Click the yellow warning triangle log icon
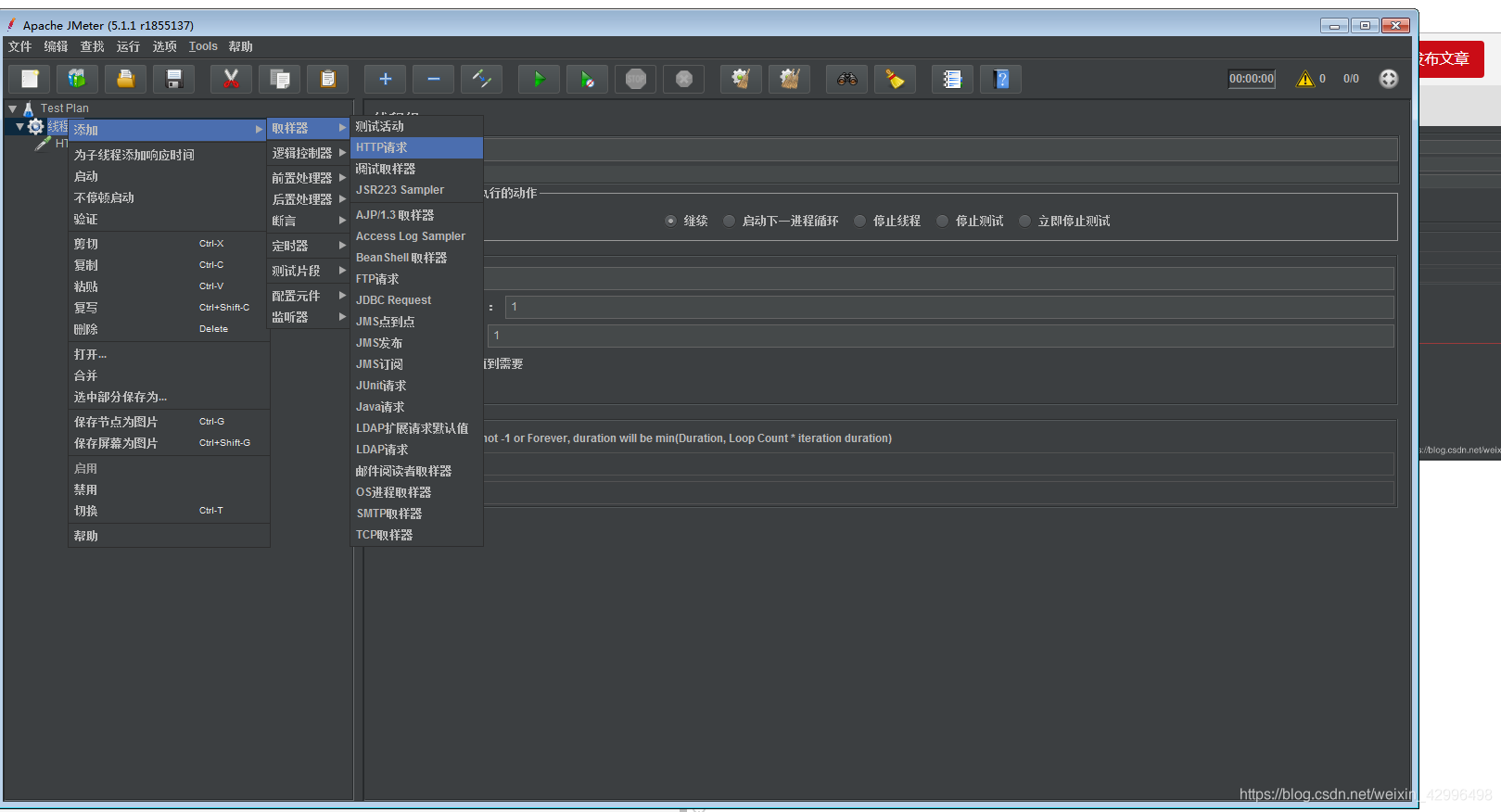This screenshot has height=812, width=1501. point(1305,79)
